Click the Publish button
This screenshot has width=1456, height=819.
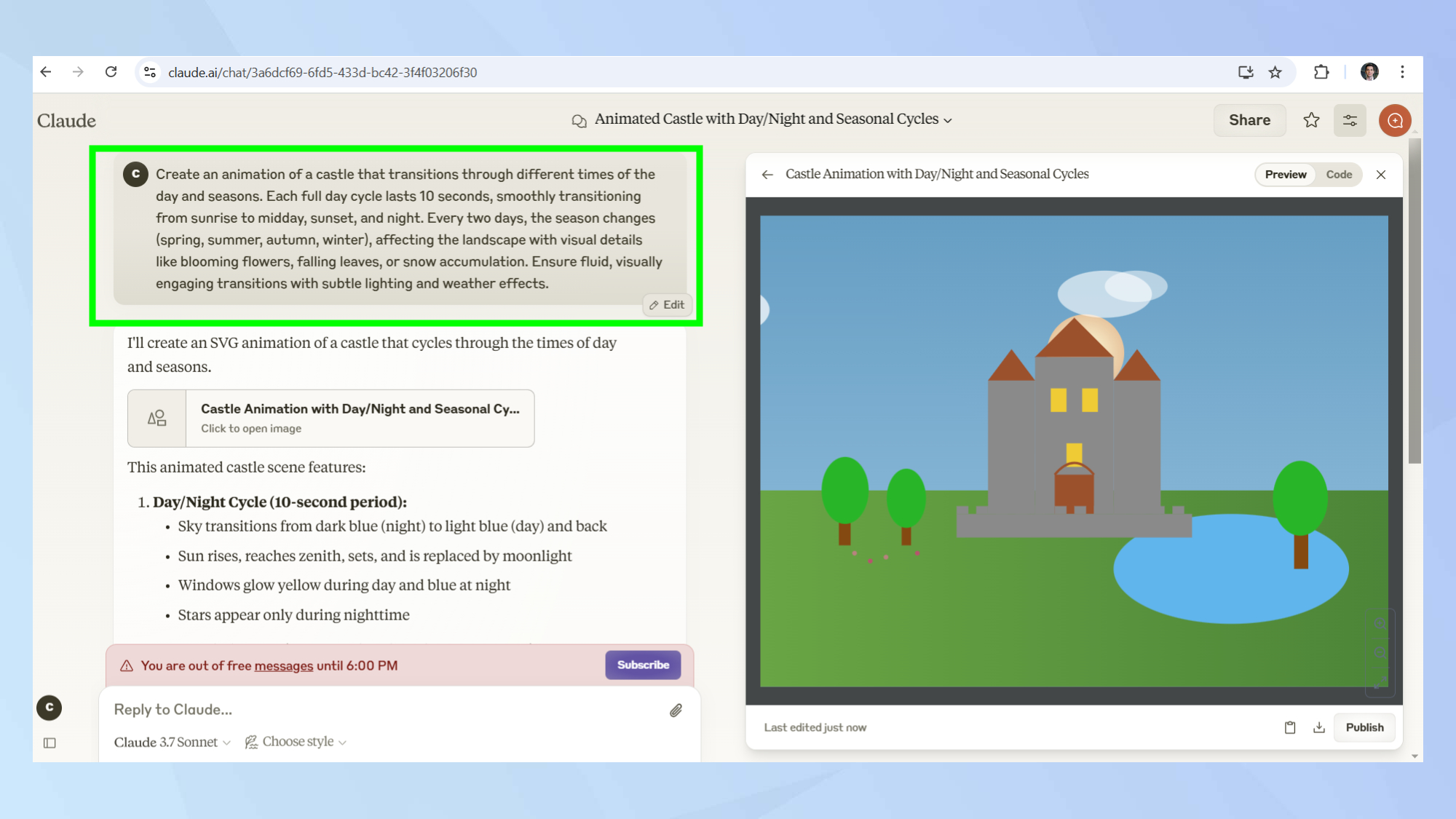point(1364,727)
